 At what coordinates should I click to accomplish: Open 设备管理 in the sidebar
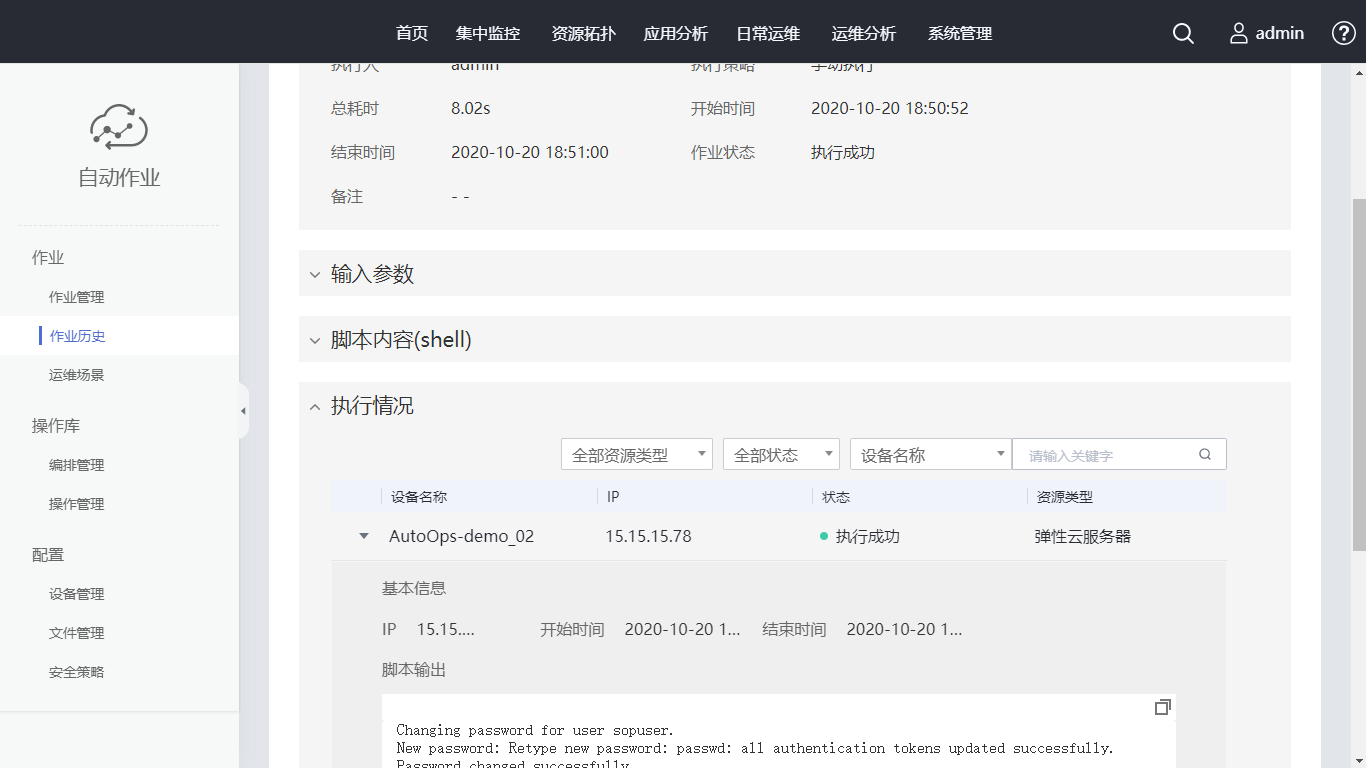pyautogui.click(x=77, y=594)
